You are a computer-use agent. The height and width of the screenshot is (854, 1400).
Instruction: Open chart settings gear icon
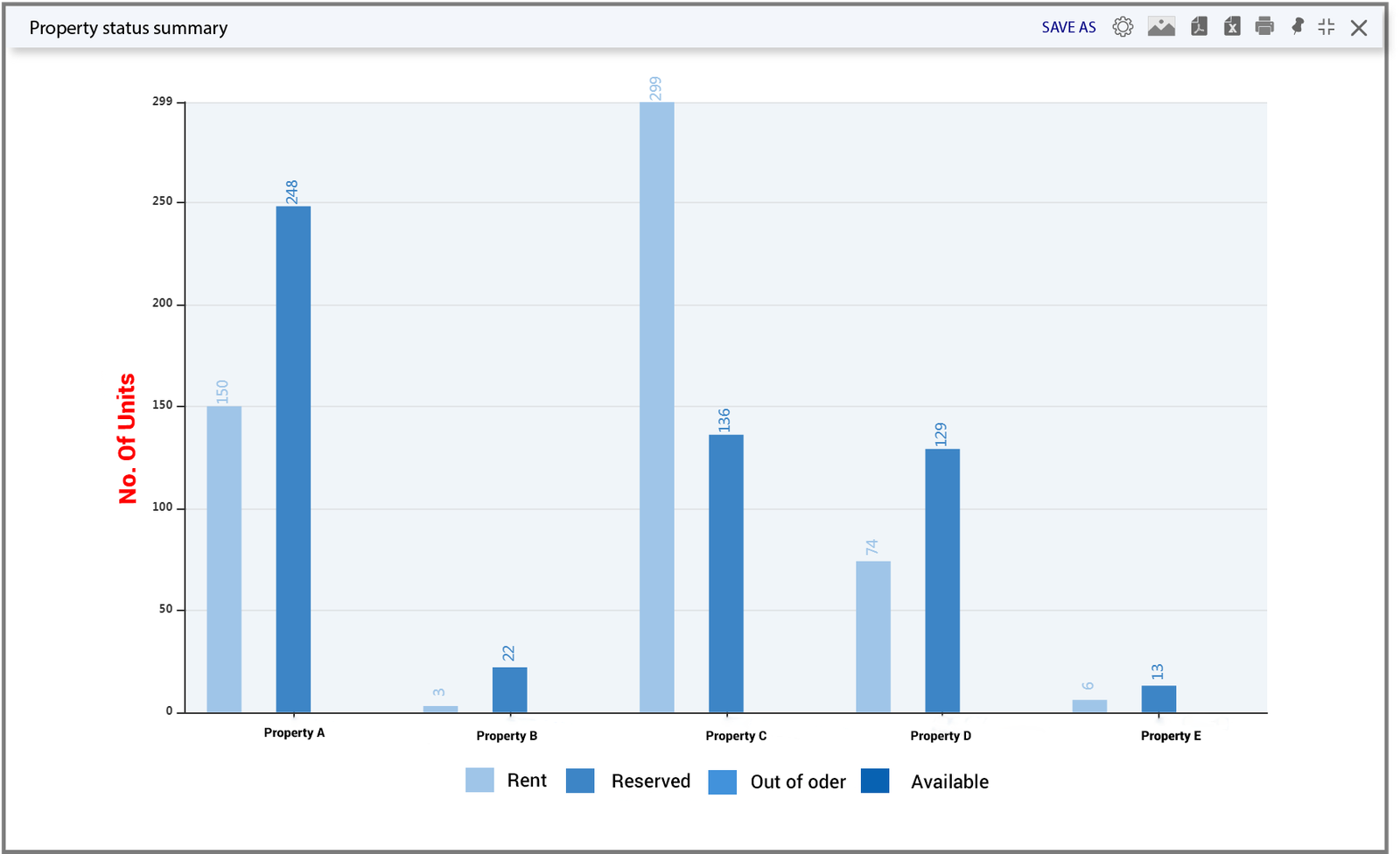point(1123,27)
